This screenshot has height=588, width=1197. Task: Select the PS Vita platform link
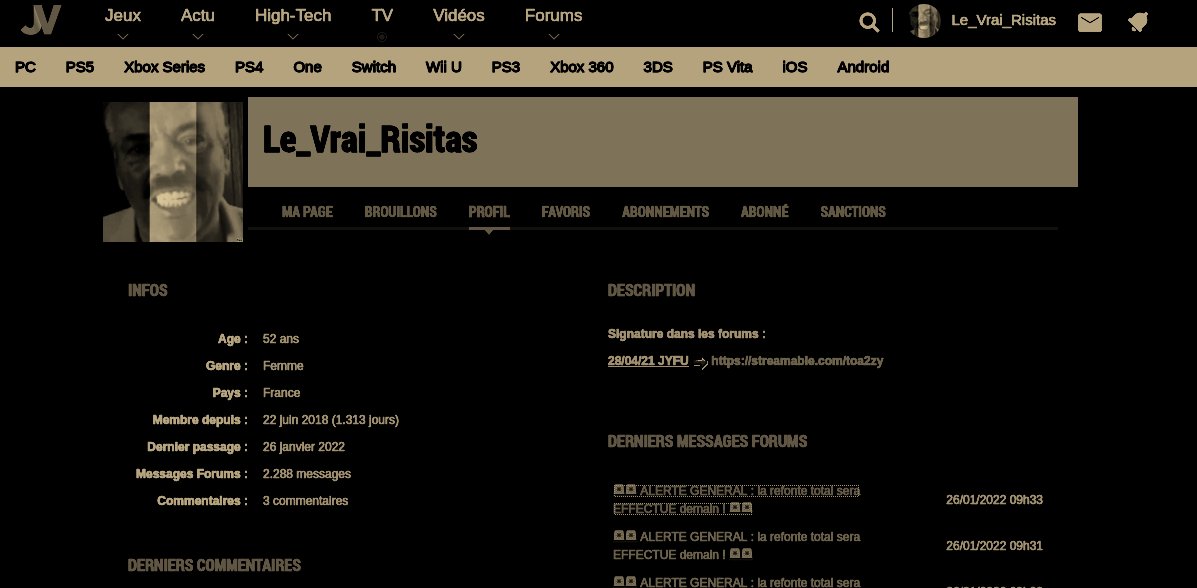(x=728, y=67)
